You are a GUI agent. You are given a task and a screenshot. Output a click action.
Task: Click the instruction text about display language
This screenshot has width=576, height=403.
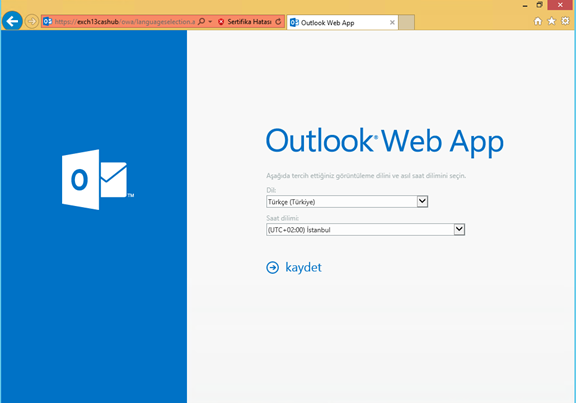(366, 176)
